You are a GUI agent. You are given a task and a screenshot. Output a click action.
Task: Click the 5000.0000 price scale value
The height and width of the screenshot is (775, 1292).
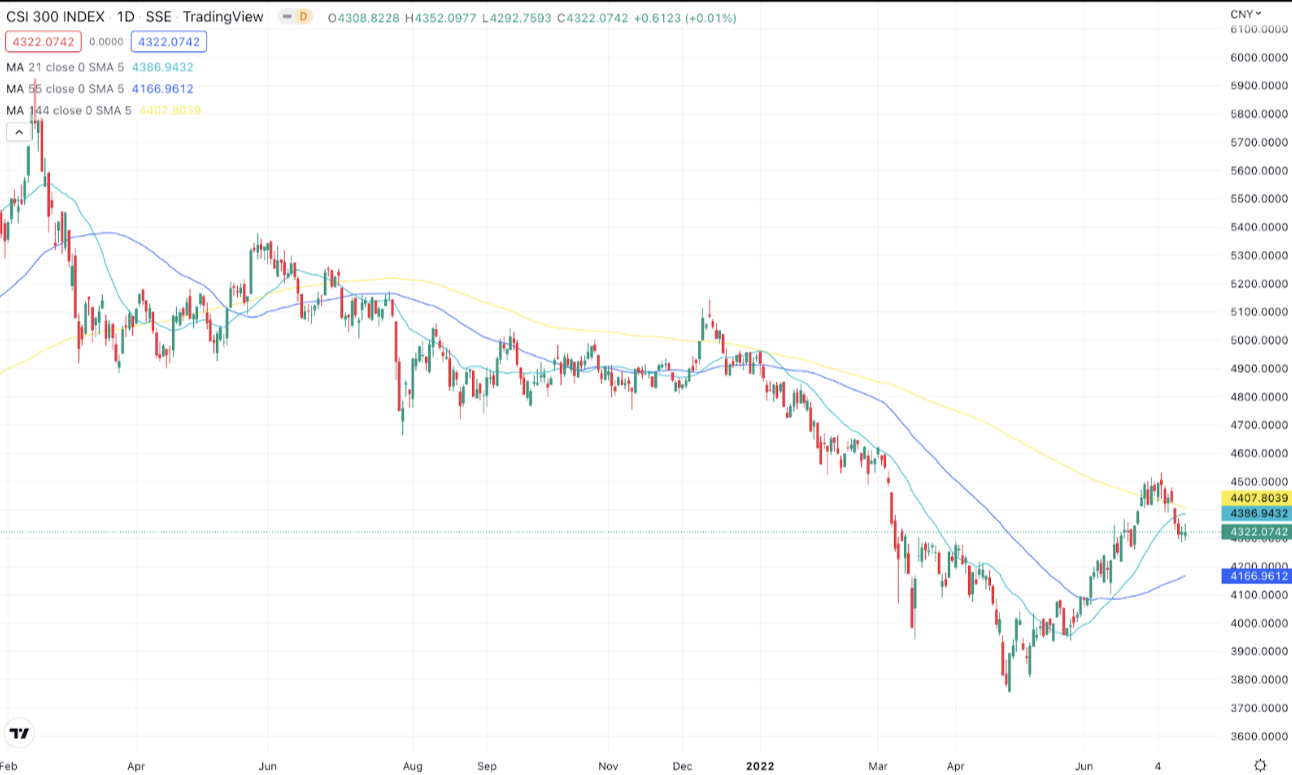pos(1259,341)
